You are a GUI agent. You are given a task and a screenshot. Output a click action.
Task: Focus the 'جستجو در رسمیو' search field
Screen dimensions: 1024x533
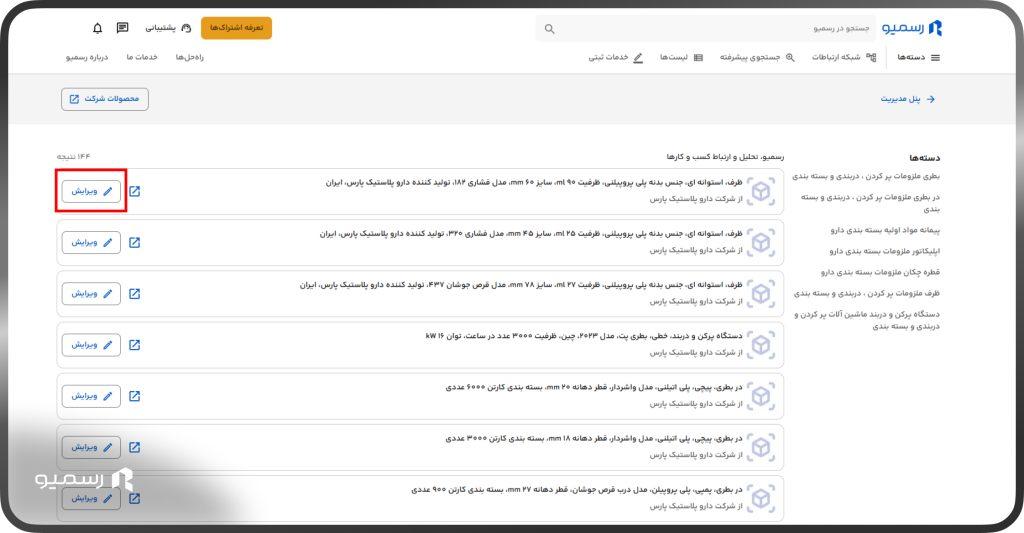(x=705, y=29)
